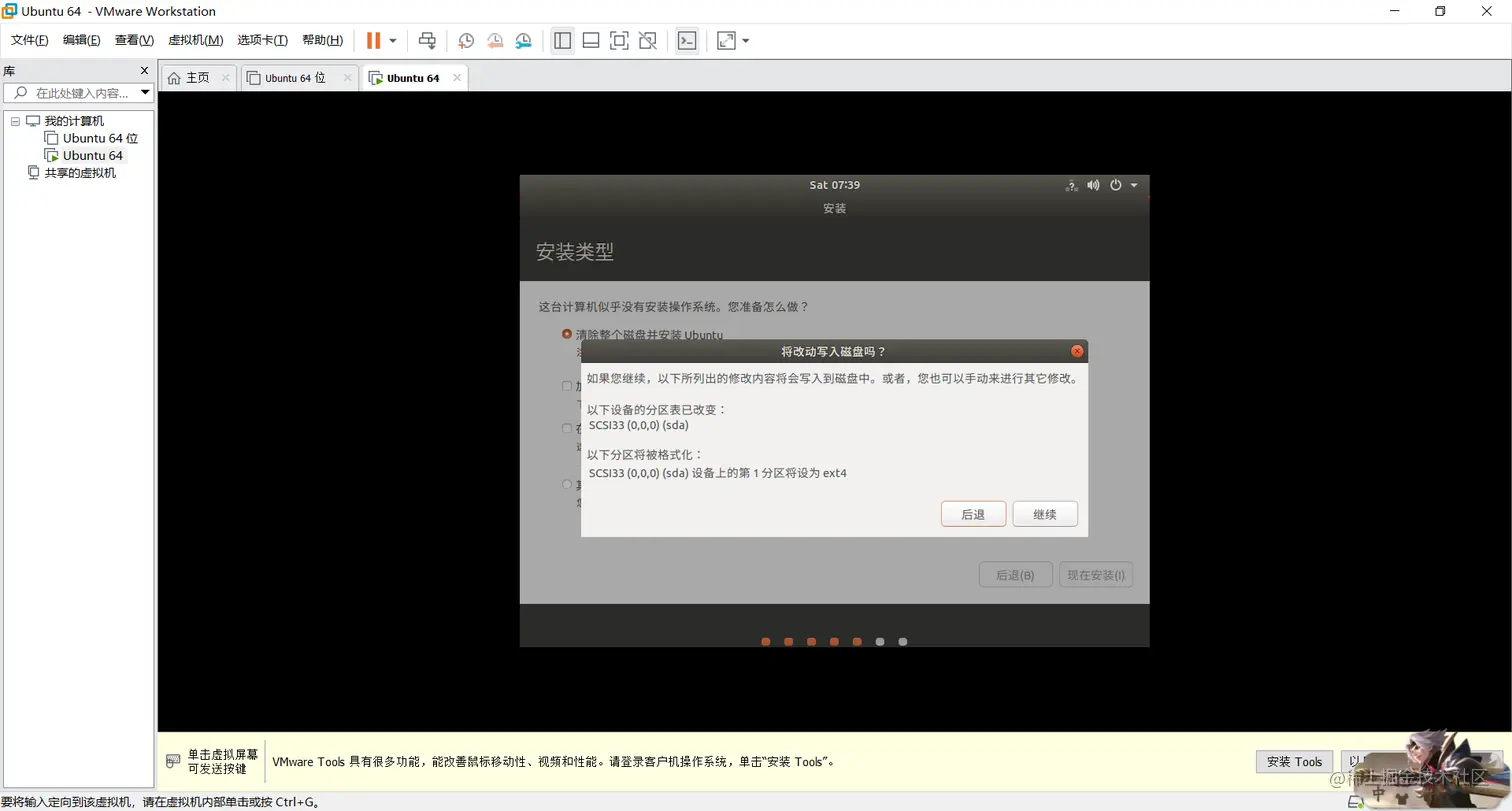This screenshot has height=811, width=1512.
Task: Close the Ubuntu 64 位 tab
Action: click(x=347, y=77)
